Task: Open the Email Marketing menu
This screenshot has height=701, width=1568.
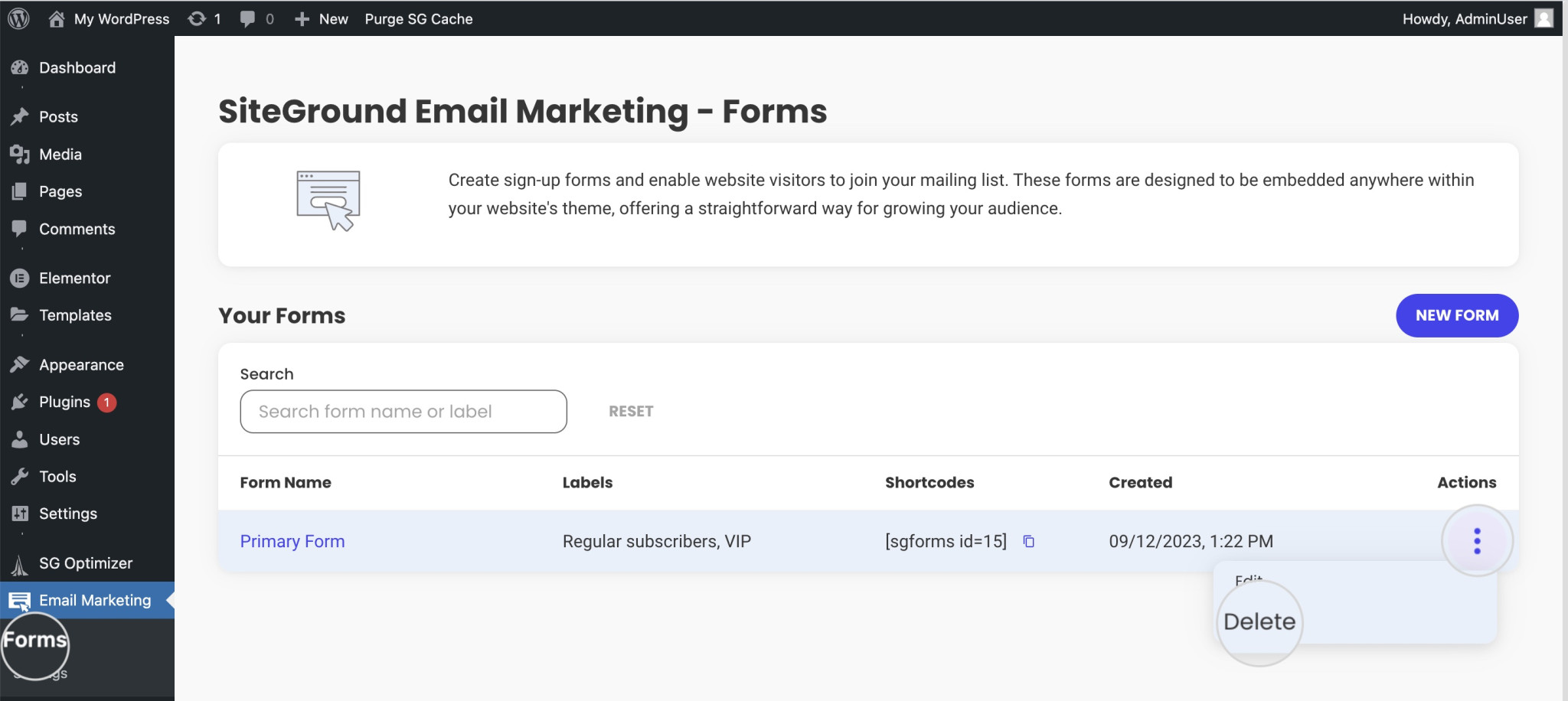Action: click(x=95, y=601)
